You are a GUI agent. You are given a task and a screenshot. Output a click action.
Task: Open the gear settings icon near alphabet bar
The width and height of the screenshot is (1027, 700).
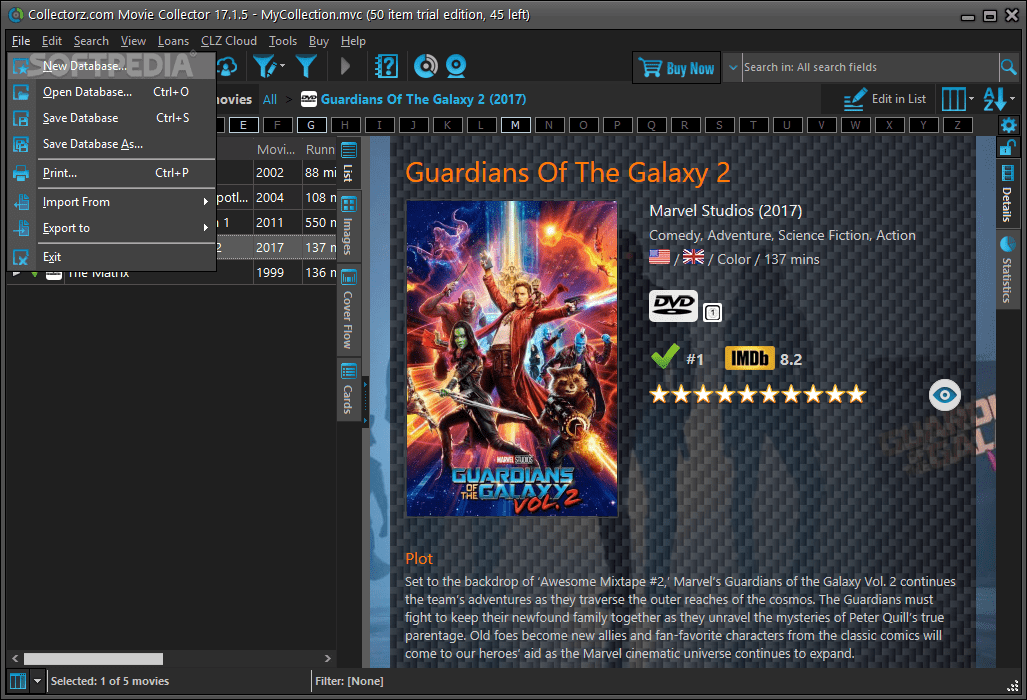click(1009, 124)
